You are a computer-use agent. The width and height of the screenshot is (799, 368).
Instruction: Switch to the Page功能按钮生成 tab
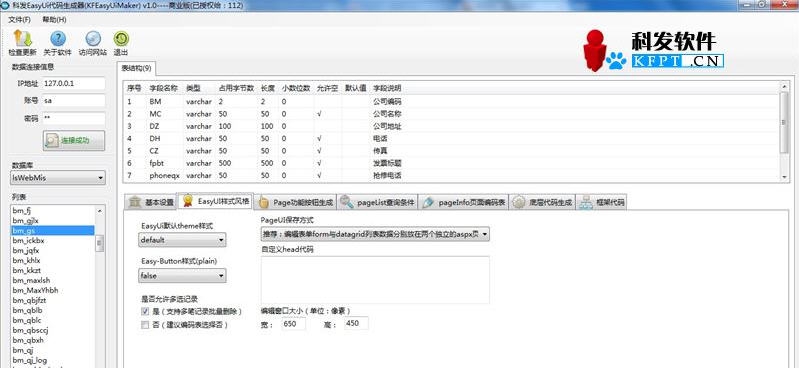click(295, 202)
